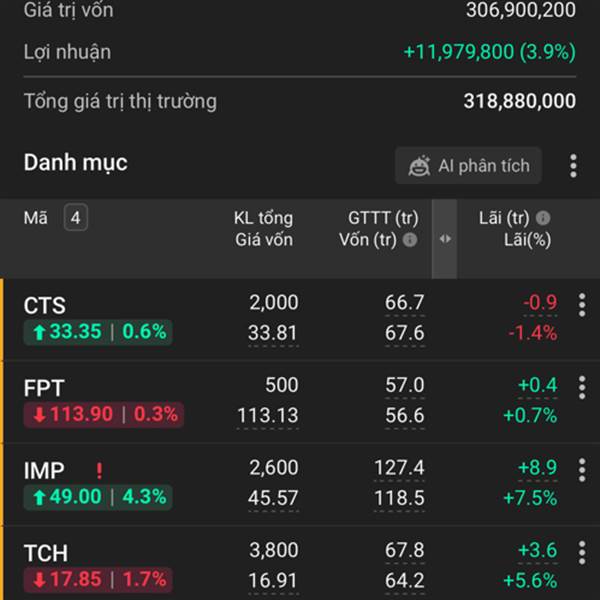Select the IMP stock row
The width and height of the screenshot is (600, 600).
click(x=300, y=484)
